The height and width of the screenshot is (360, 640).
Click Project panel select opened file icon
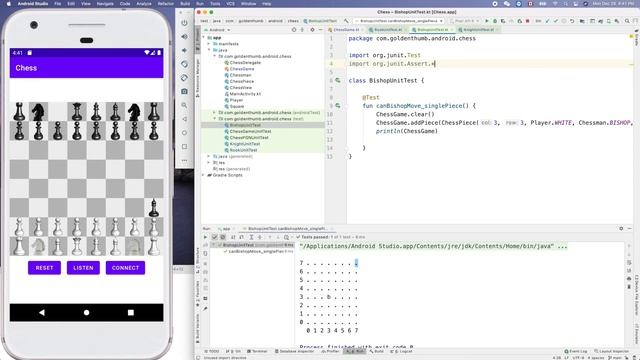pos(294,30)
